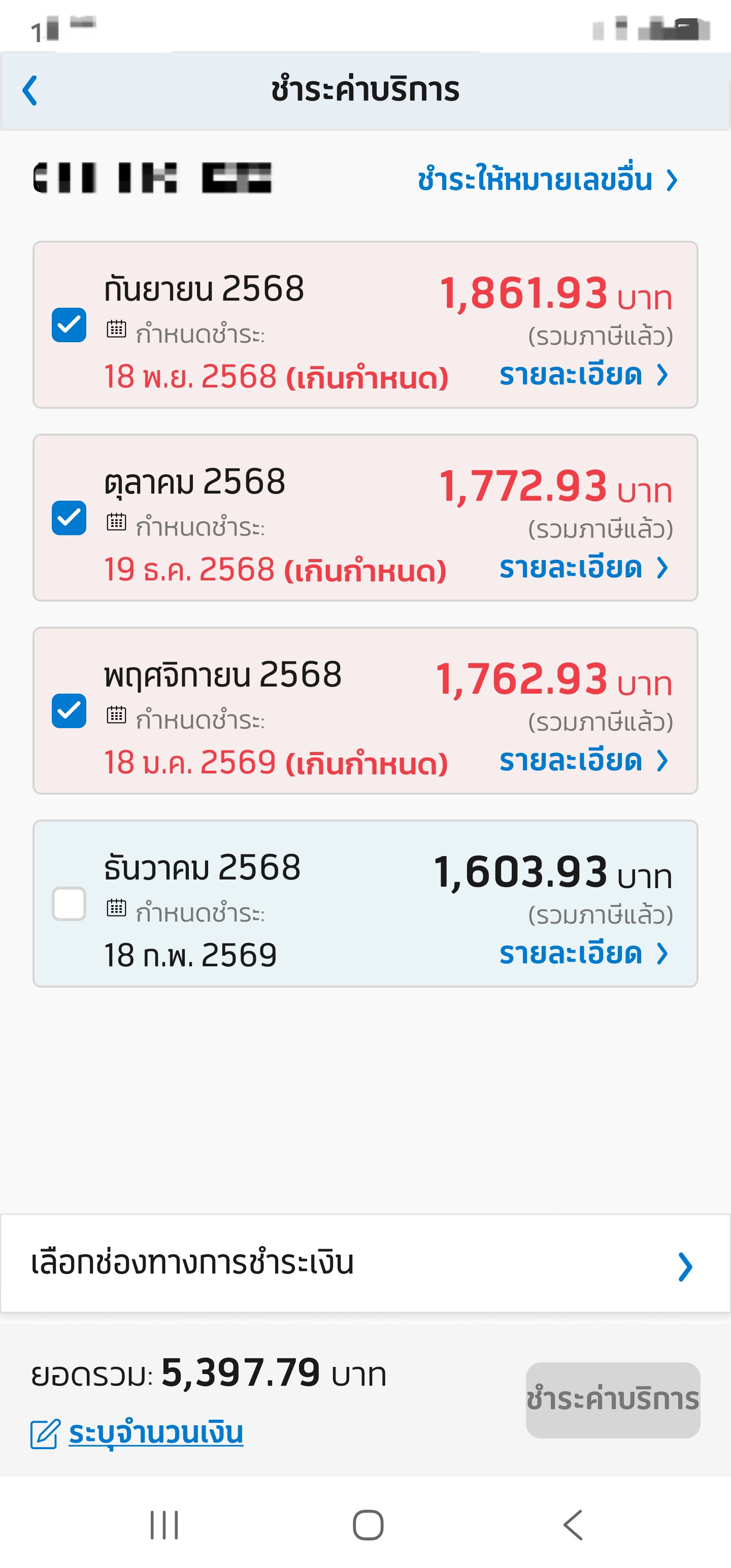
Task: Uncheck the พฤศจิกายน 2568 bill checkbox
Action: (70, 711)
